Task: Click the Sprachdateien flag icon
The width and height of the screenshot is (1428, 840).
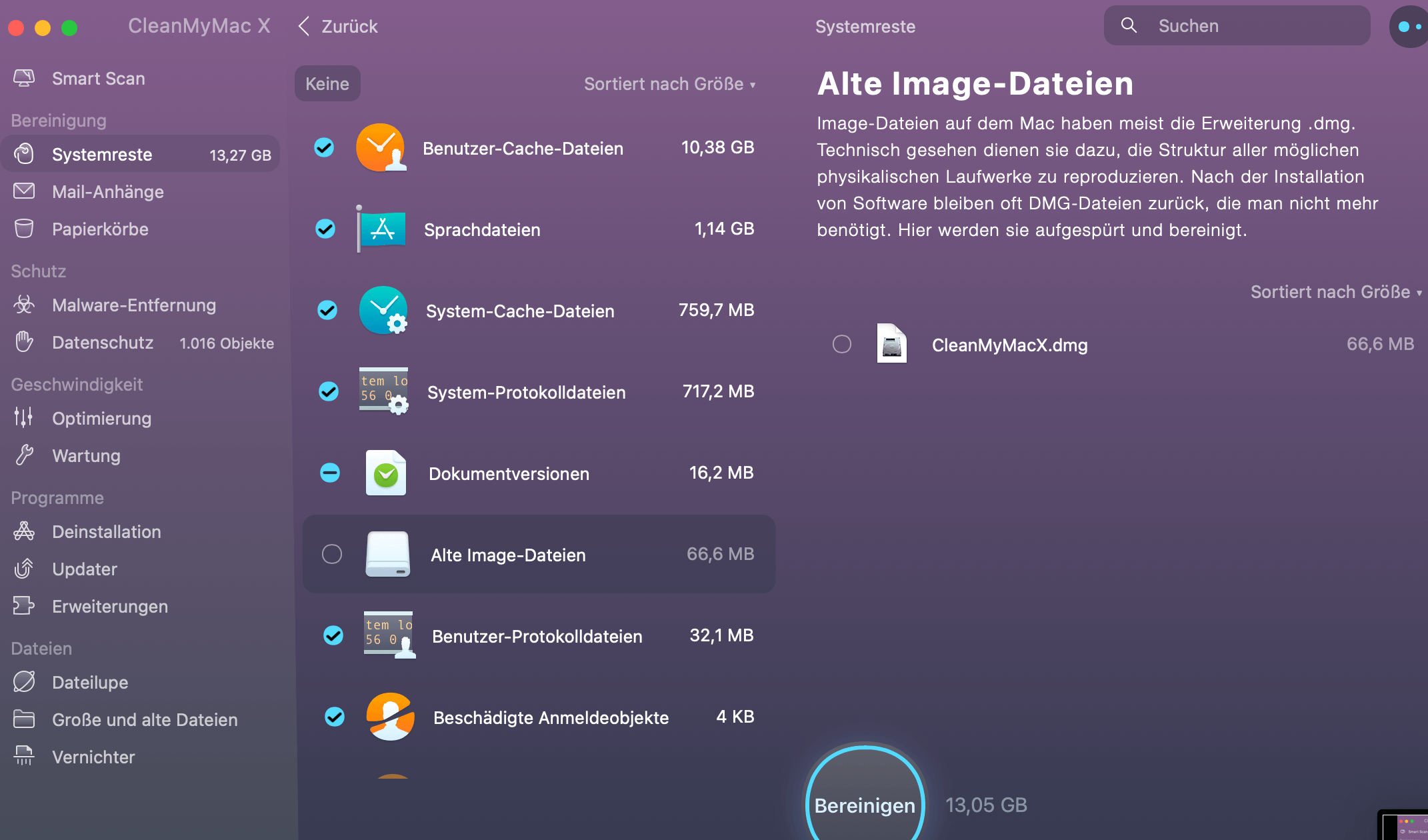Action: [x=381, y=229]
